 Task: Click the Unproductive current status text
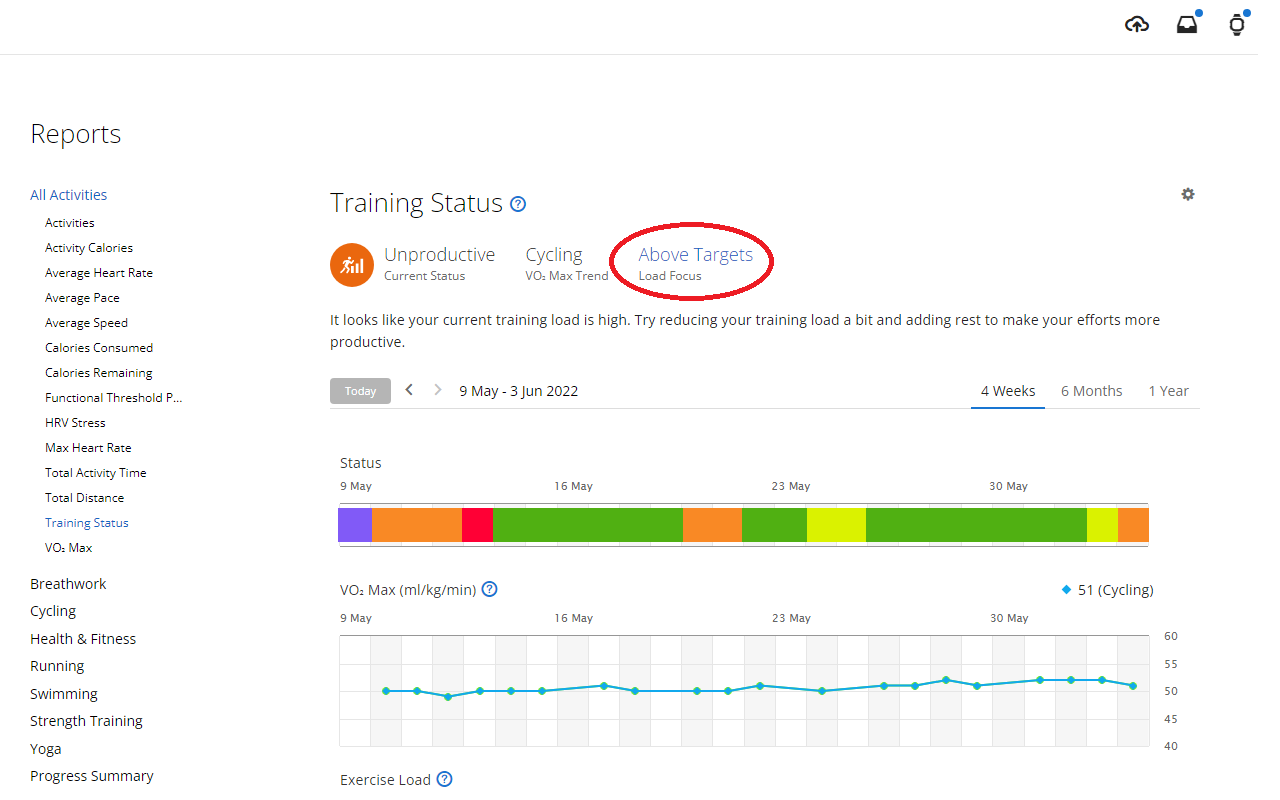point(440,255)
